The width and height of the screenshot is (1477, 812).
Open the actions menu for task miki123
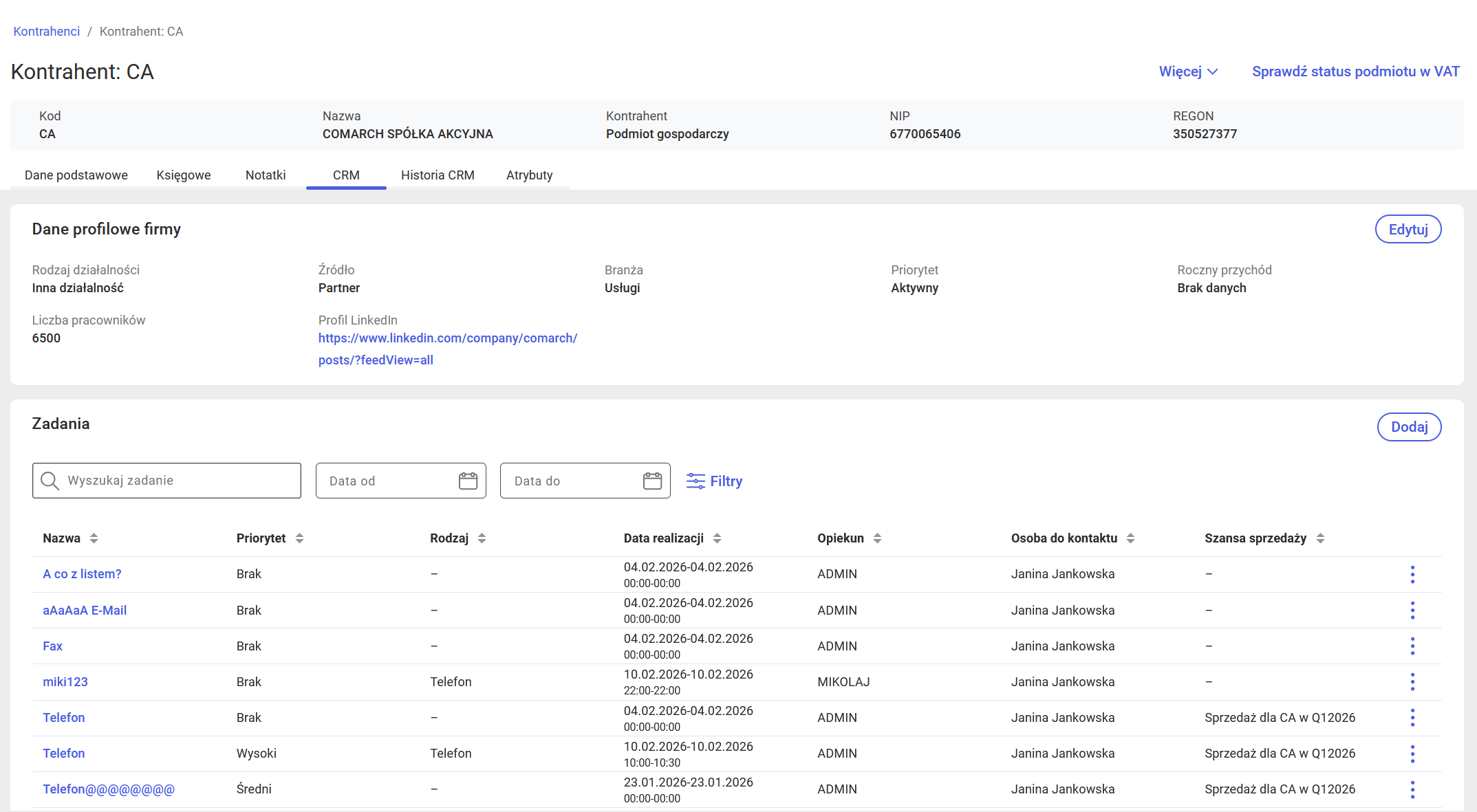tap(1412, 681)
